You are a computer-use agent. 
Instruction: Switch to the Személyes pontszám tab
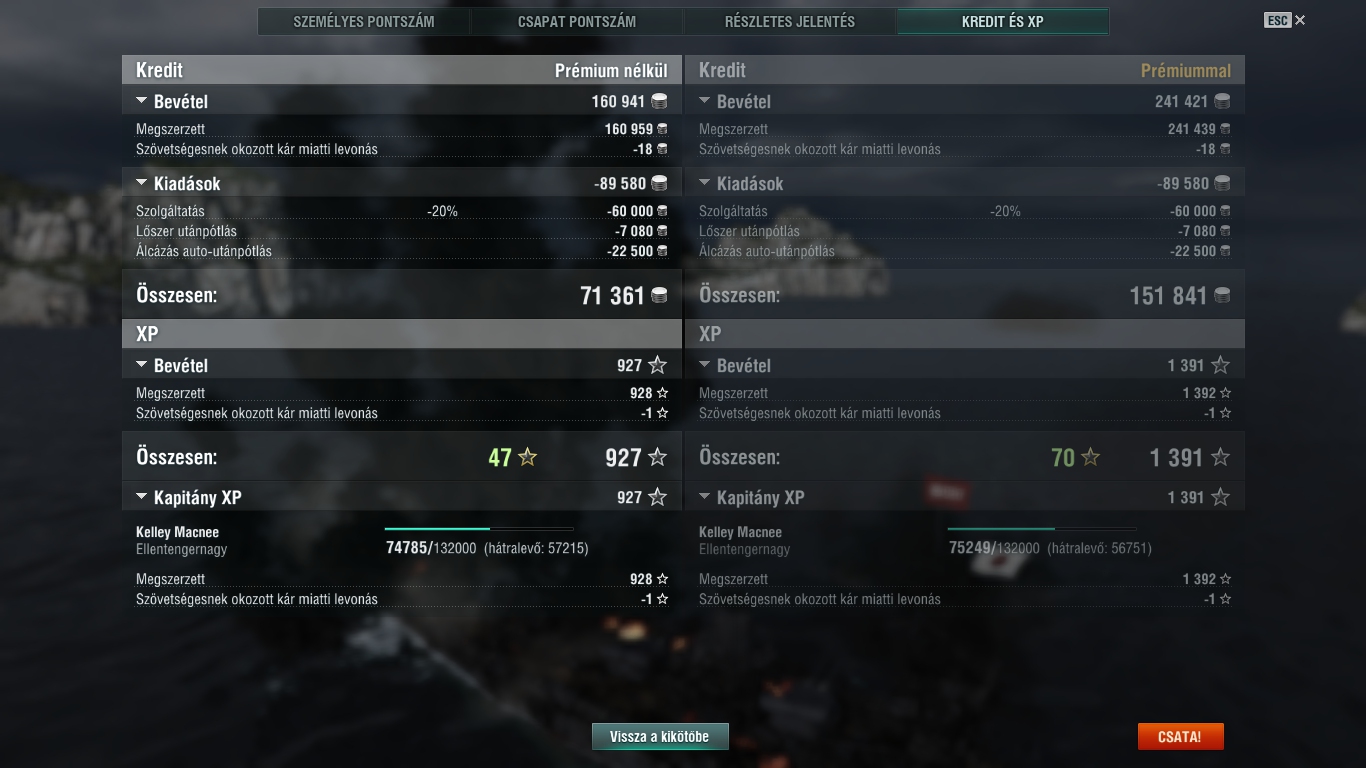point(364,21)
